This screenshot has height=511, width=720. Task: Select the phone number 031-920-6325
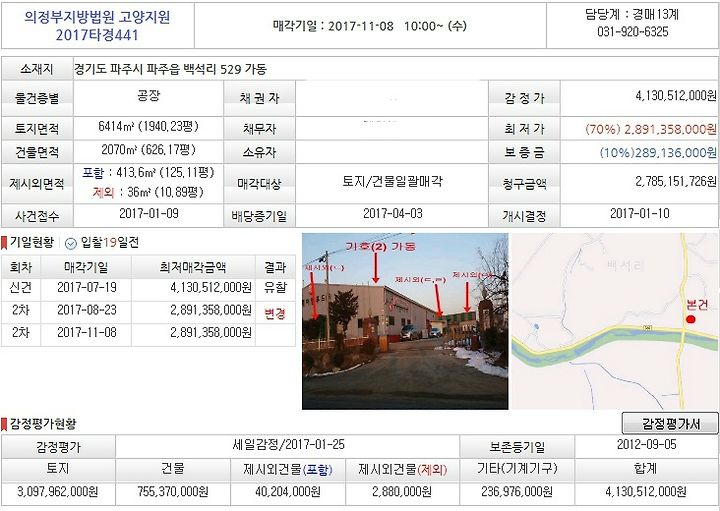coord(632,32)
